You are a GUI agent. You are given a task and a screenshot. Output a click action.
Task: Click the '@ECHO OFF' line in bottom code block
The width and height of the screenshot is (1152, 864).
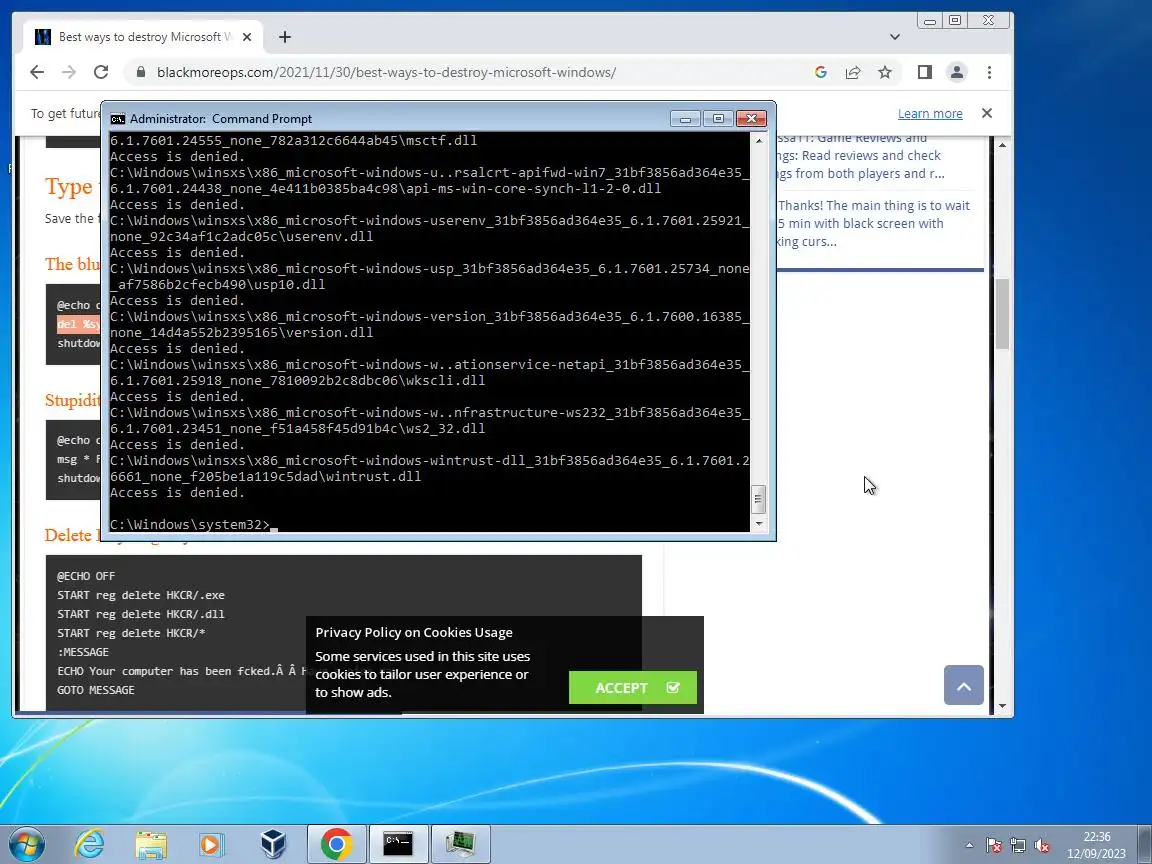click(x=86, y=576)
